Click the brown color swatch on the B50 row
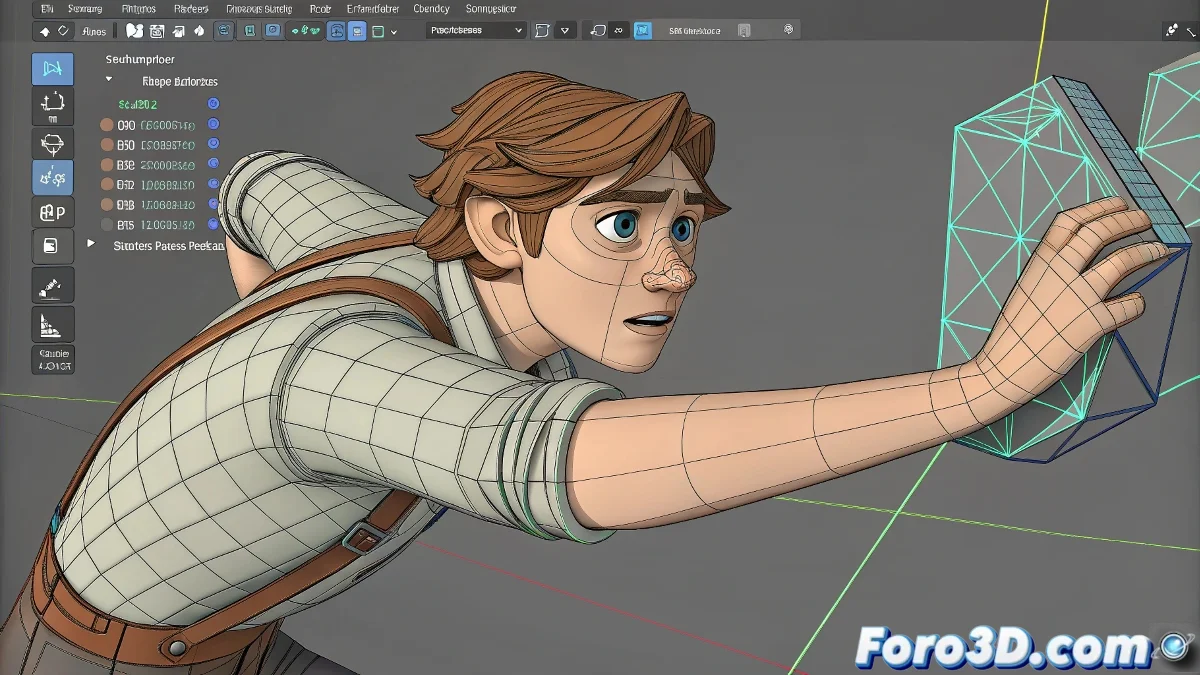 pos(107,145)
